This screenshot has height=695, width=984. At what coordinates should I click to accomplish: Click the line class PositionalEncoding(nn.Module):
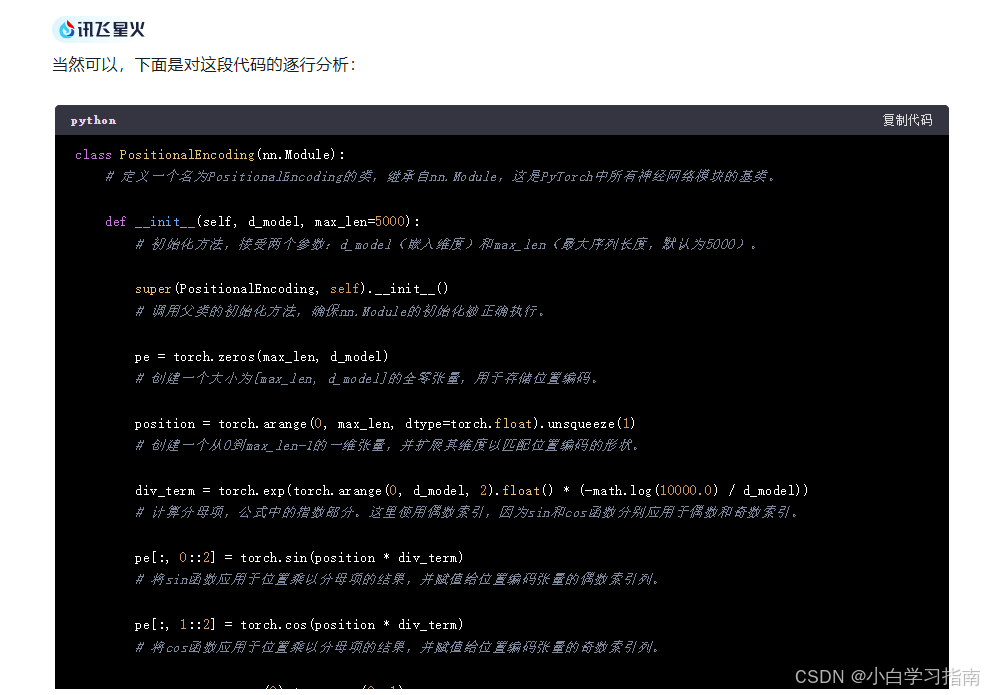click(210, 154)
